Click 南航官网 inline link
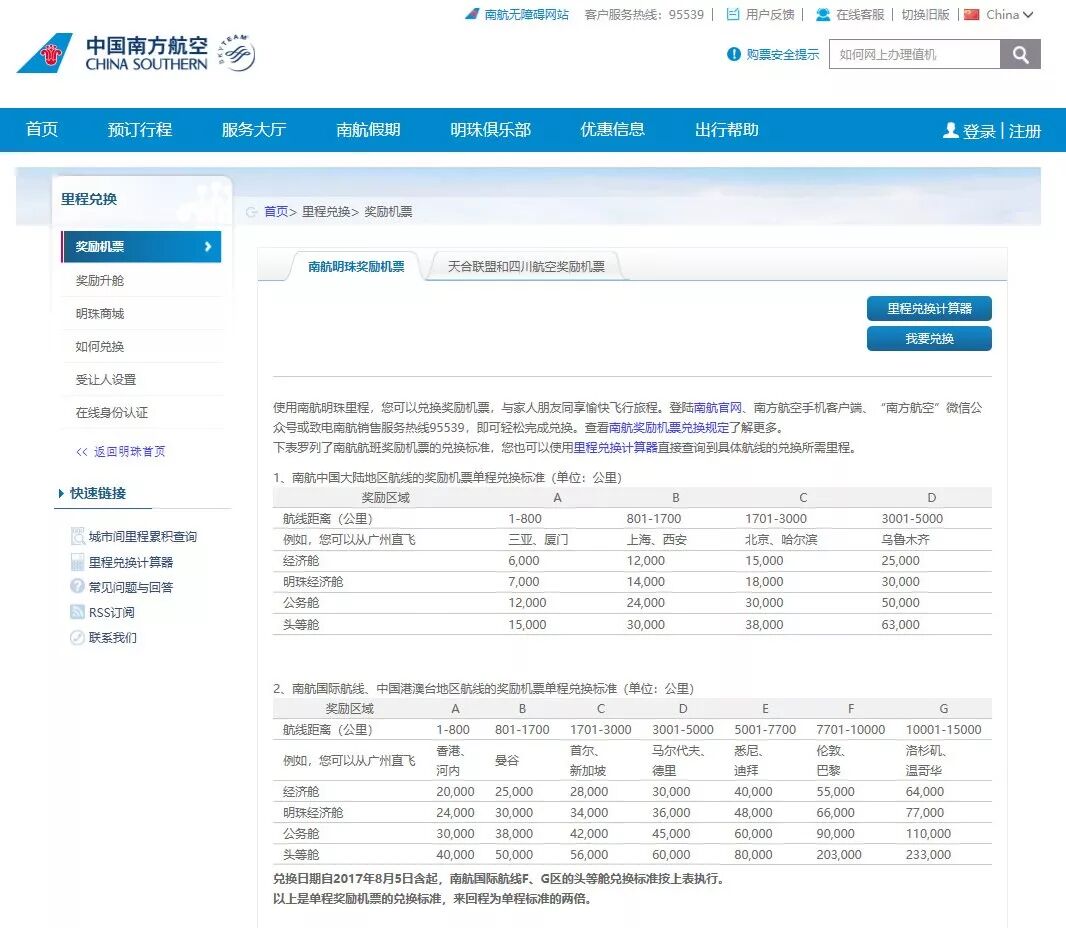Viewport: 1066px width, 928px height. point(717,408)
